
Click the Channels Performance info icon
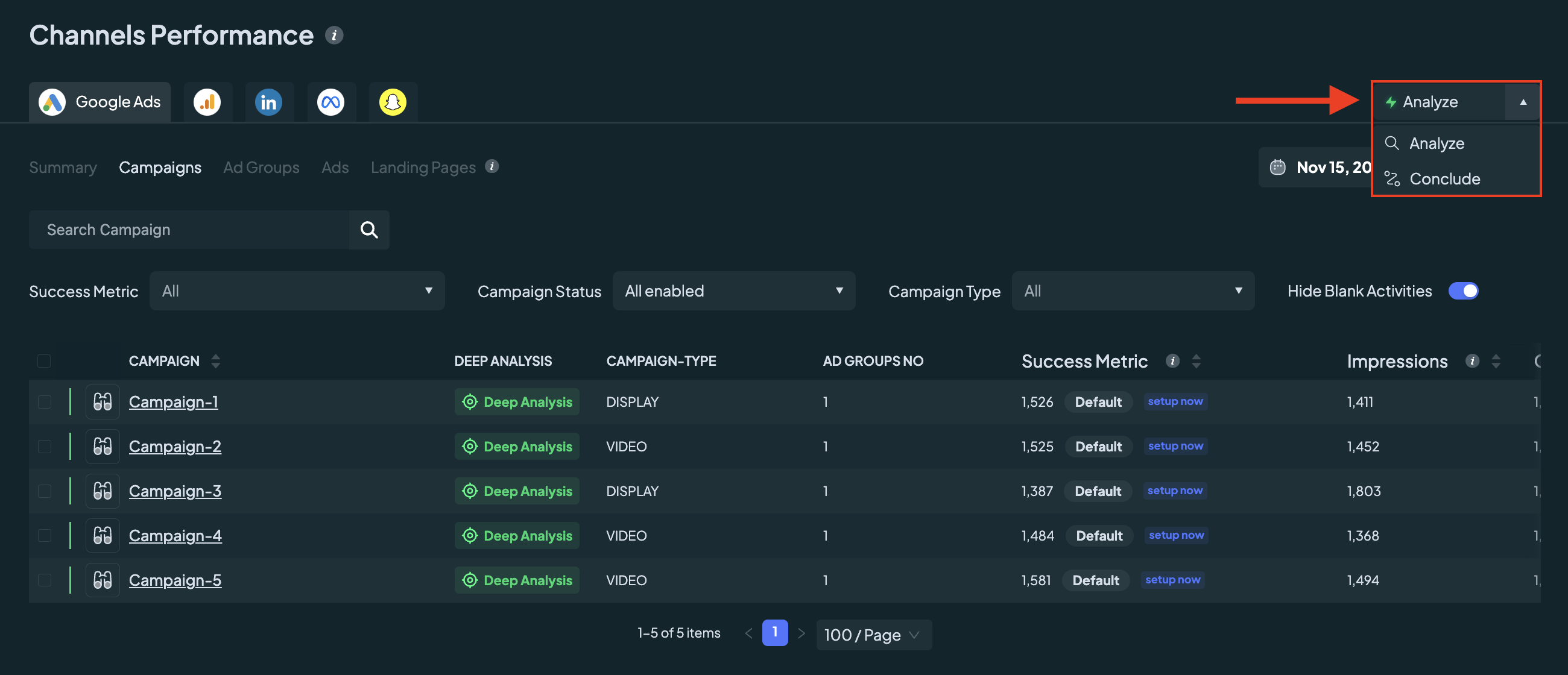[x=334, y=36]
